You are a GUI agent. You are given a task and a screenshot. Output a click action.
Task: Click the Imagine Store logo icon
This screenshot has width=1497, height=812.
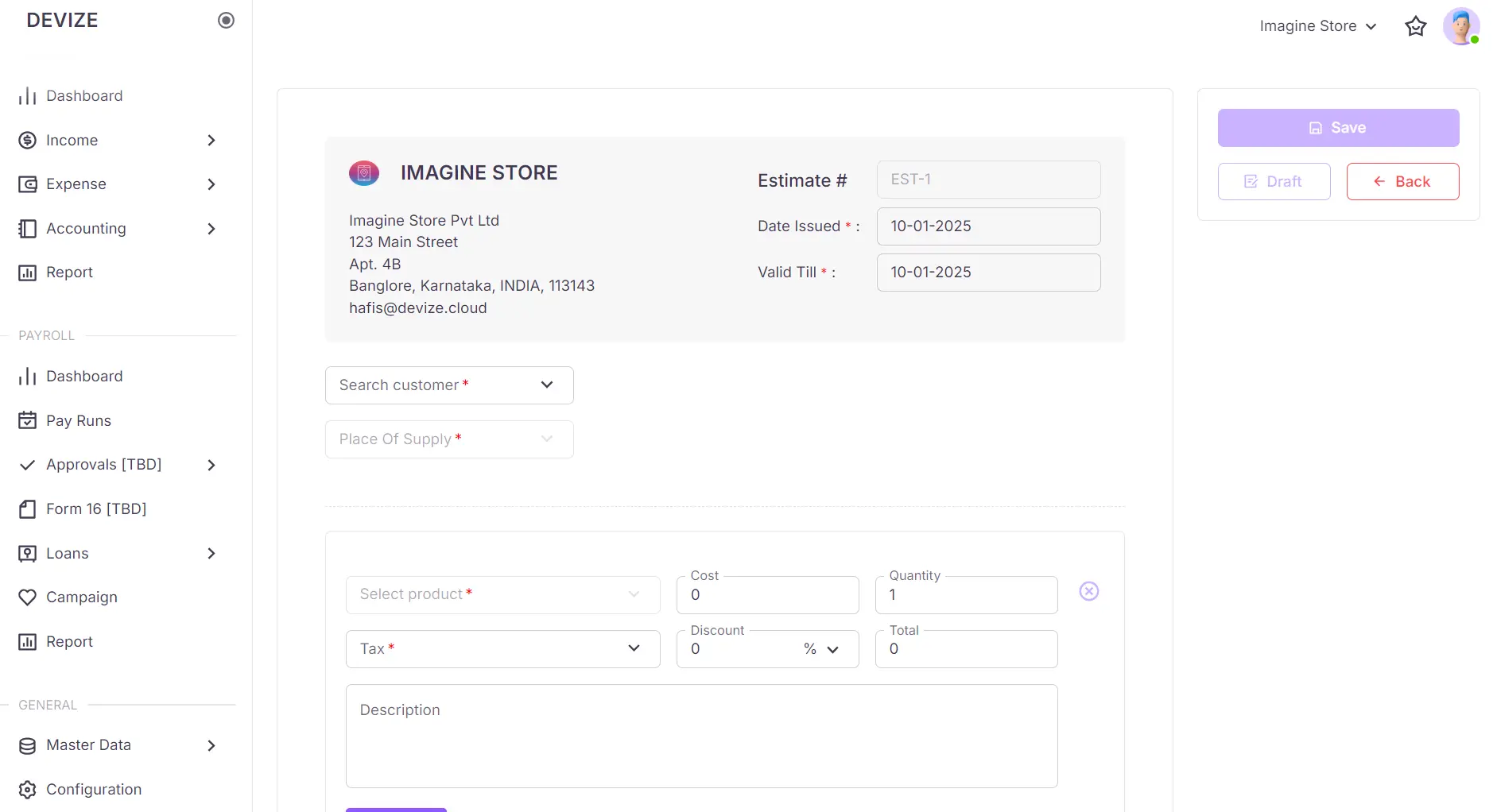364,172
